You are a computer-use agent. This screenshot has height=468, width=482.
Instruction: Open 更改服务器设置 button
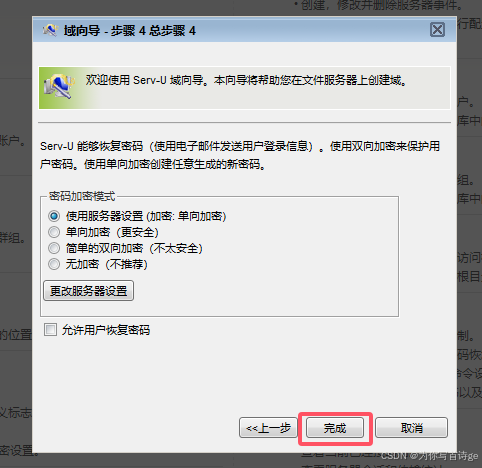(88, 291)
